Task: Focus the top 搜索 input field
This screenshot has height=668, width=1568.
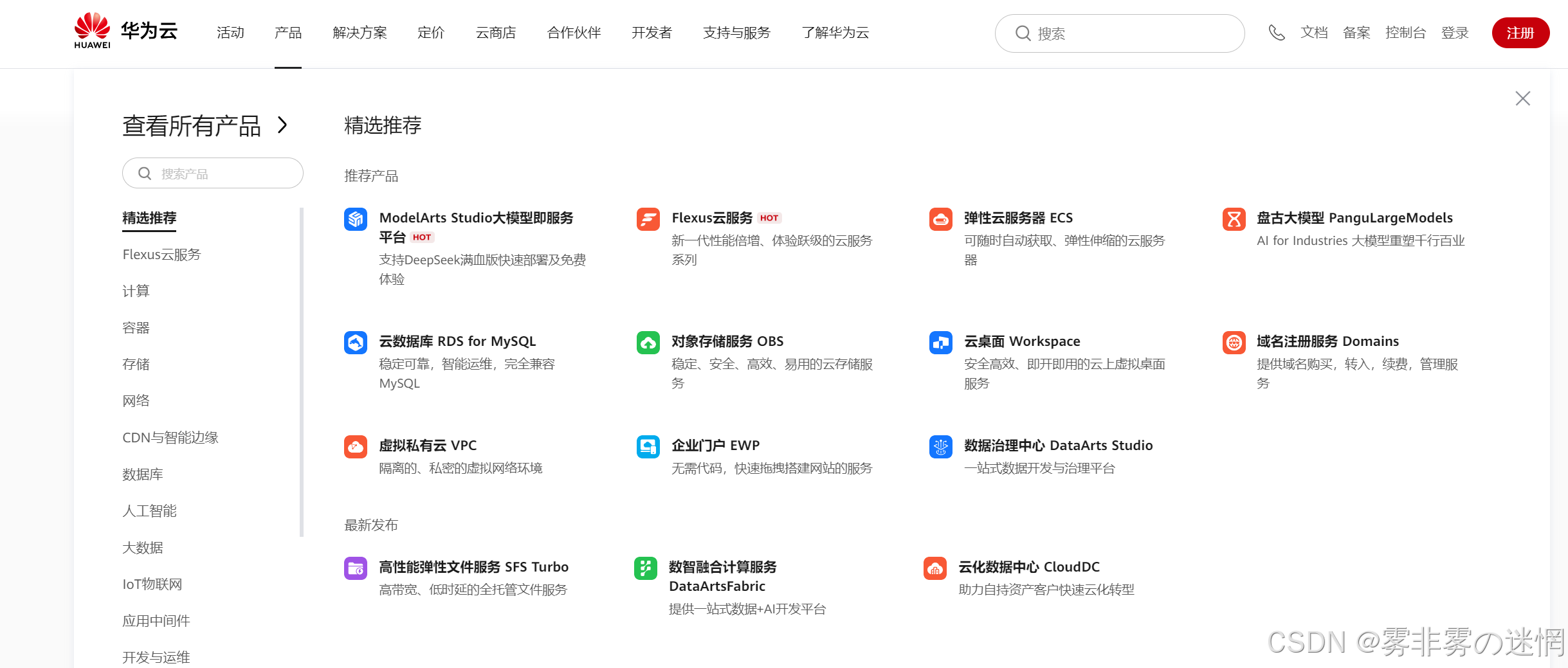Action: tap(1120, 33)
